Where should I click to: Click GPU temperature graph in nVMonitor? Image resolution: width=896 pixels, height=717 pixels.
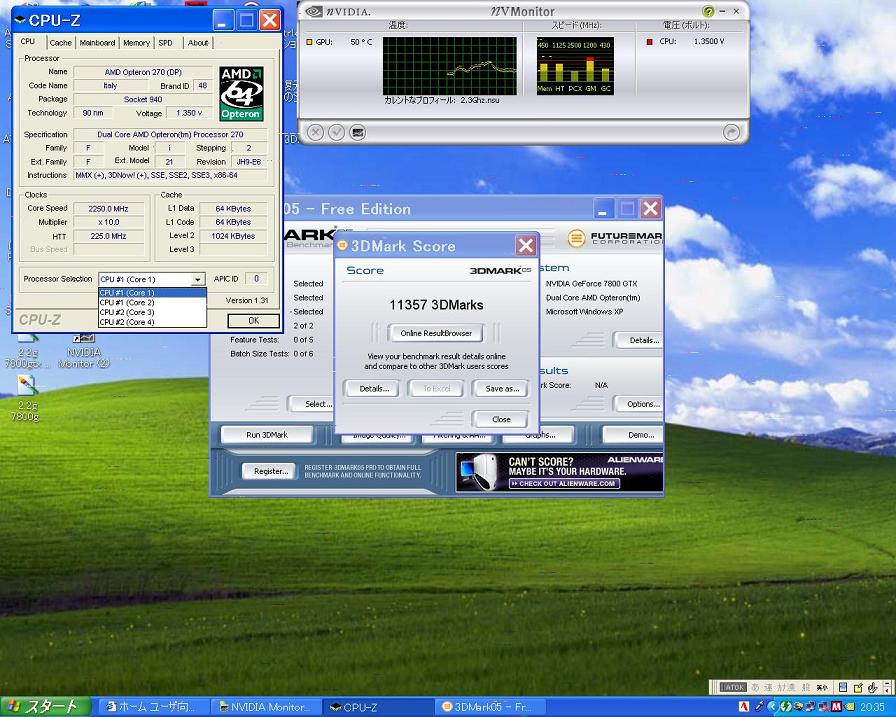tap(450, 66)
